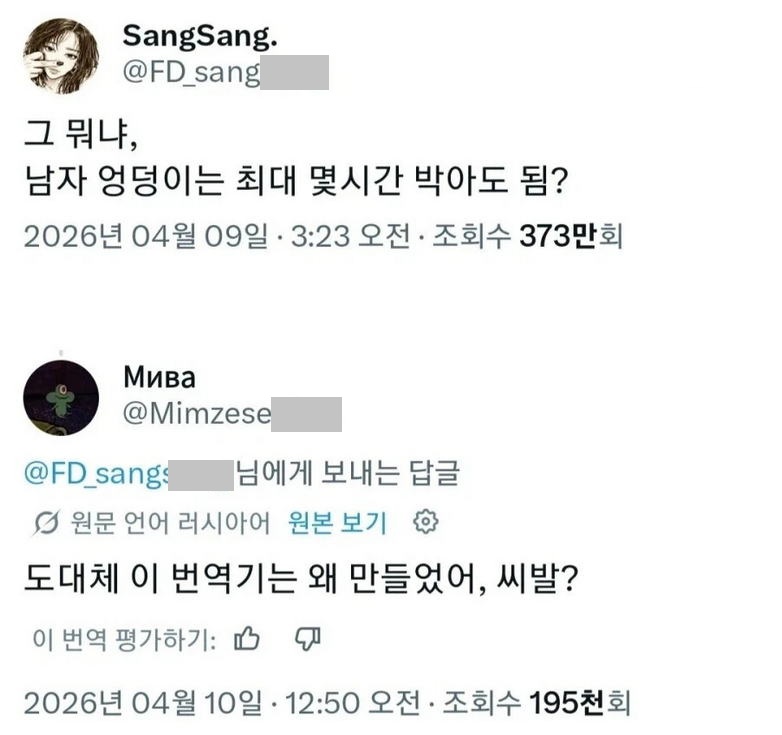
Task: Click the crossed-circle translation icon
Action: pyautogui.click(x=44, y=523)
